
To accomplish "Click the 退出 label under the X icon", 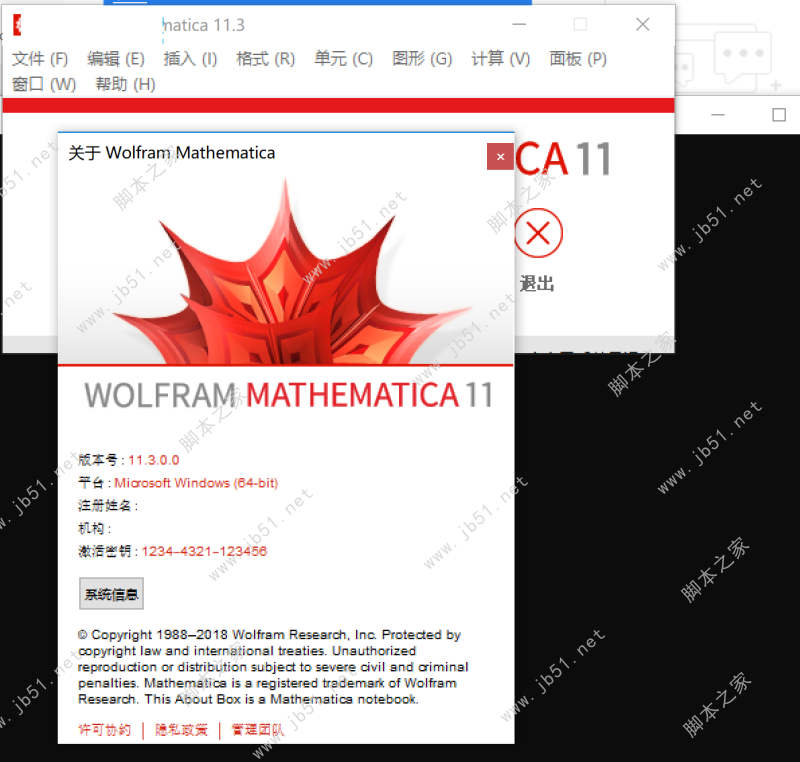I will (537, 284).
